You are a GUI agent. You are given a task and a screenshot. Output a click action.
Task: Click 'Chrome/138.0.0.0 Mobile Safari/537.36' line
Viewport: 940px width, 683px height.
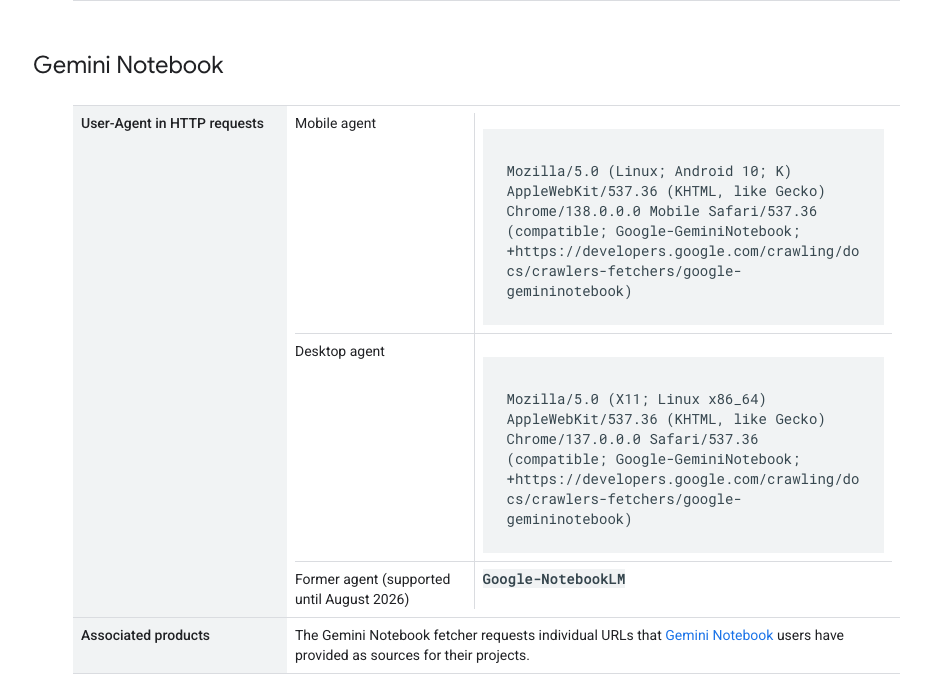coord(661,212)
